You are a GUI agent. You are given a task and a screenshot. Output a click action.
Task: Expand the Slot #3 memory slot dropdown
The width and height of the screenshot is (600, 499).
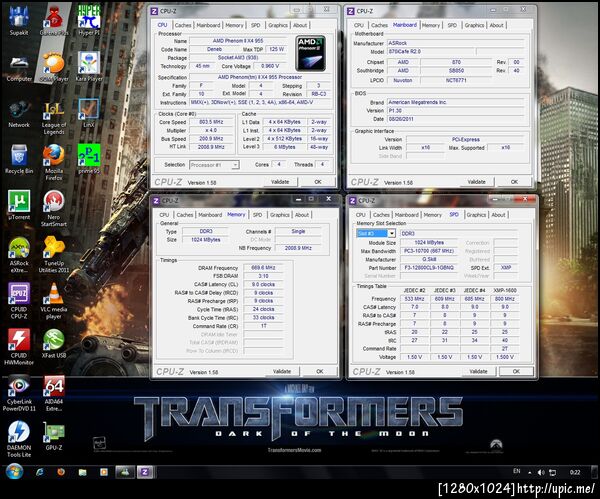click(x=376, y=233)
